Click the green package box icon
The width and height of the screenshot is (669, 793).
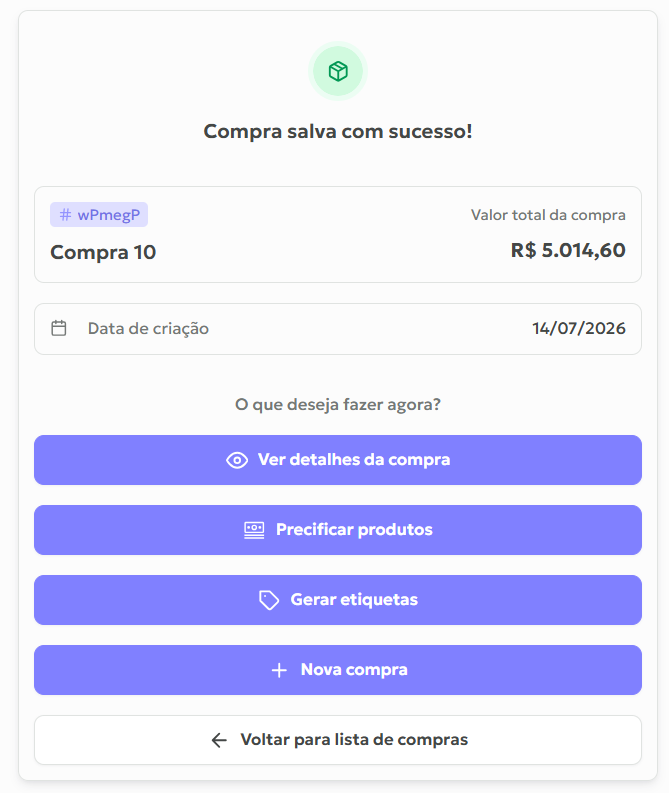pyautogui.click(x=338, y=71)
